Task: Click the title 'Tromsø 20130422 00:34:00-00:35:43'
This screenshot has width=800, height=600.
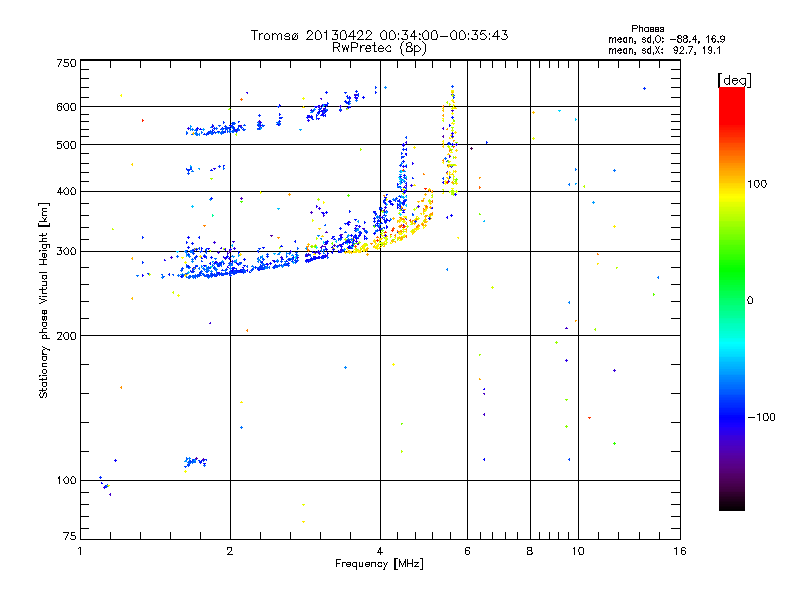Action: 379,35
